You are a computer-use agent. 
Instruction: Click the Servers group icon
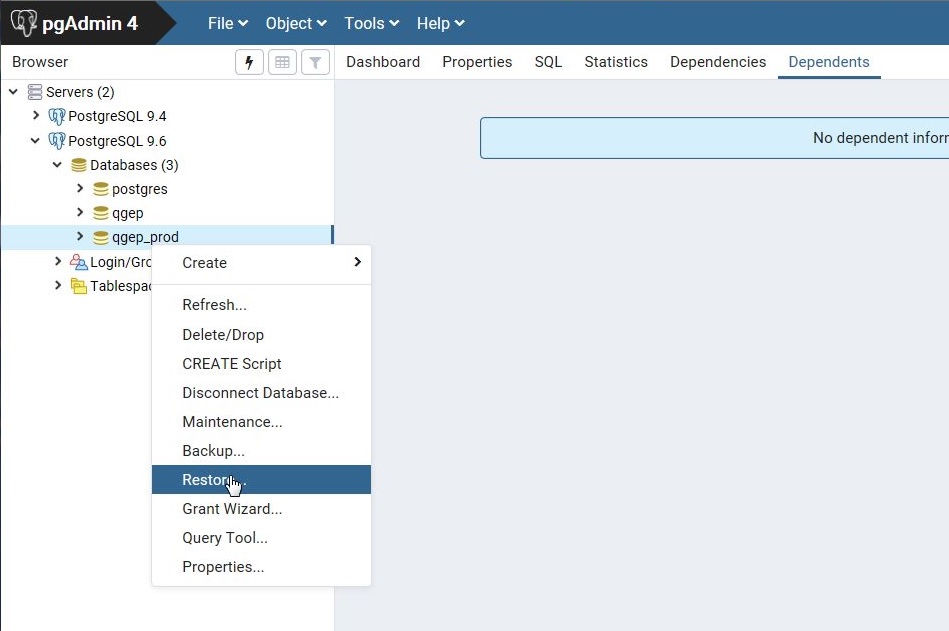click(x=35, y=92)
